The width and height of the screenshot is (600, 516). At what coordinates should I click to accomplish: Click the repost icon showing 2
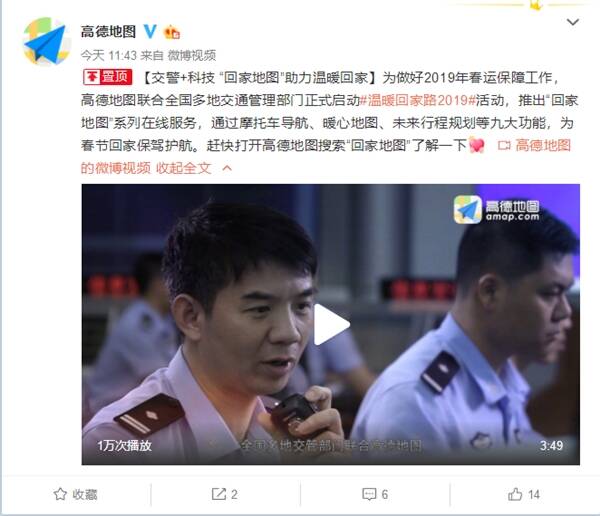[219, 494]
